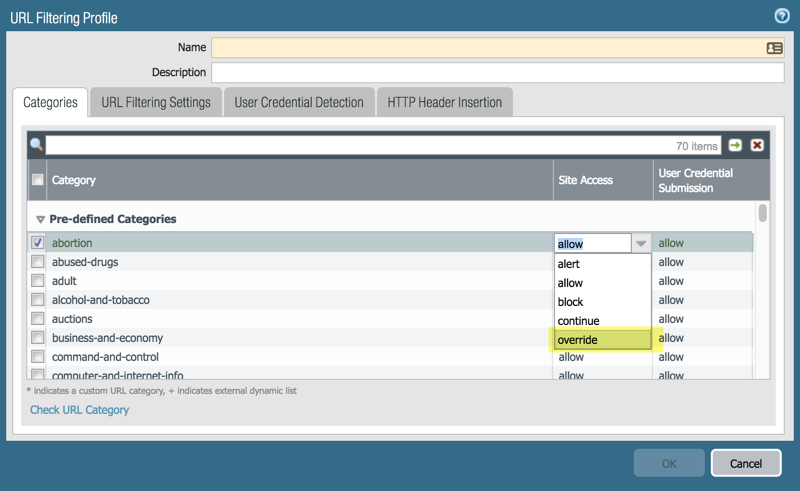Open the HTTP Header Insertion tab
Viewport: 800px width, 491px height.
tap(444, 102)
